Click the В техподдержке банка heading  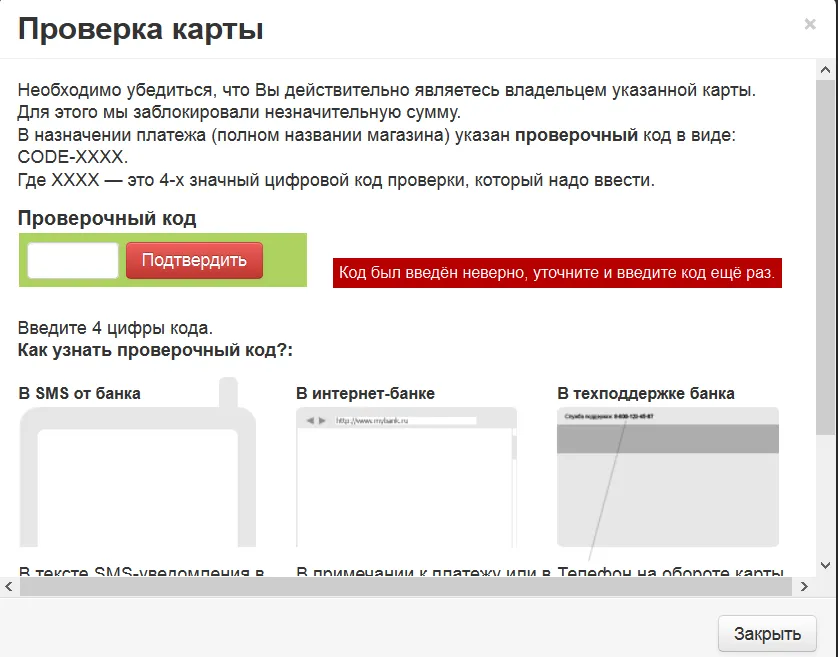646,393
